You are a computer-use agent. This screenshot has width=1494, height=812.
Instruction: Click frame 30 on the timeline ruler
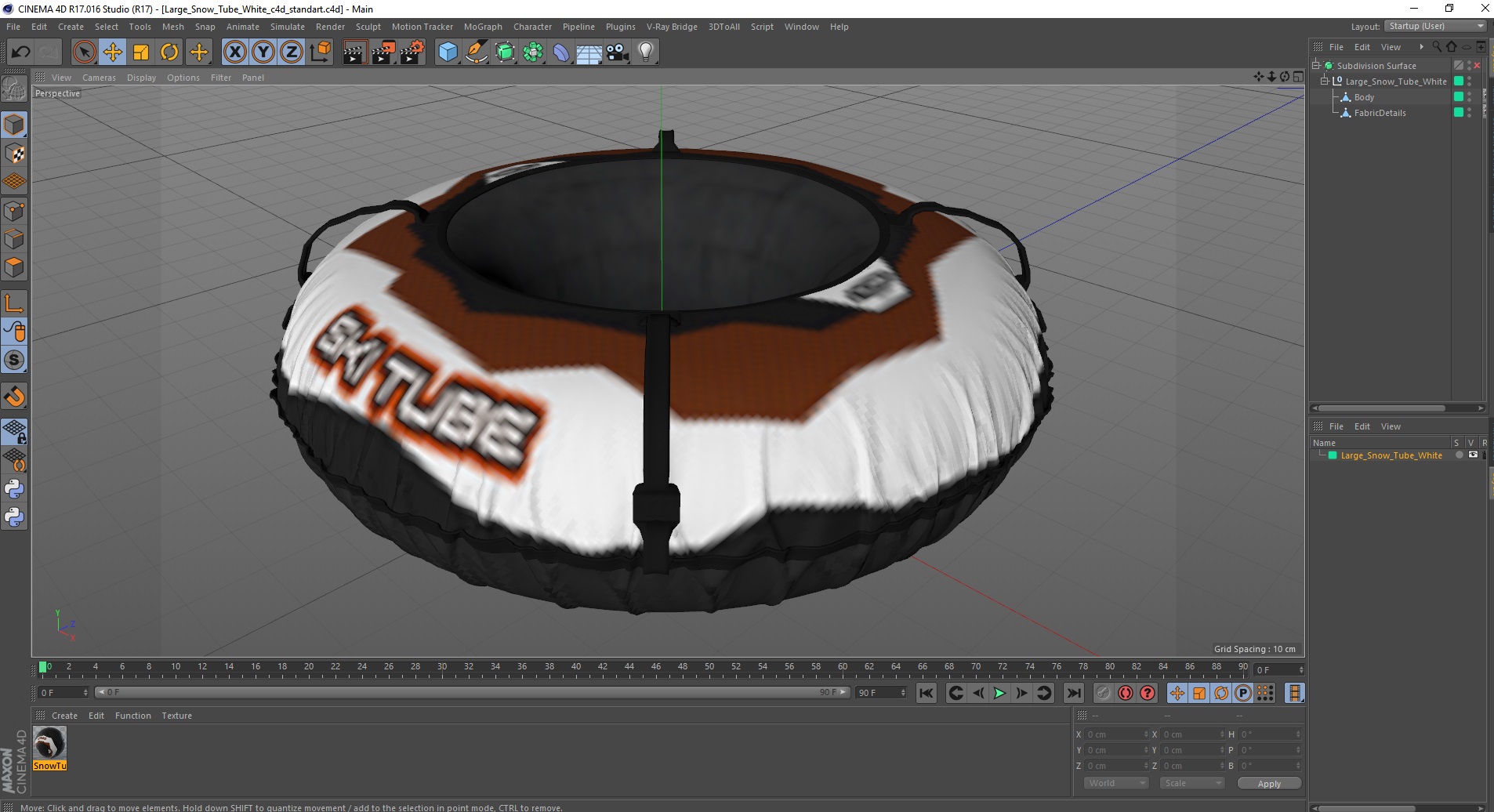pos(442,669)
